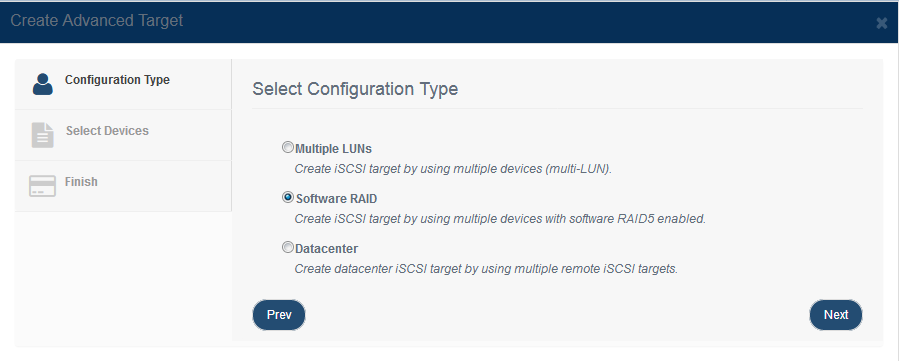The height and width of the screenshot is (361, 899).
Task: Click the multi-LUN description text
Action: pyautogui.click(x=454, y=169)
